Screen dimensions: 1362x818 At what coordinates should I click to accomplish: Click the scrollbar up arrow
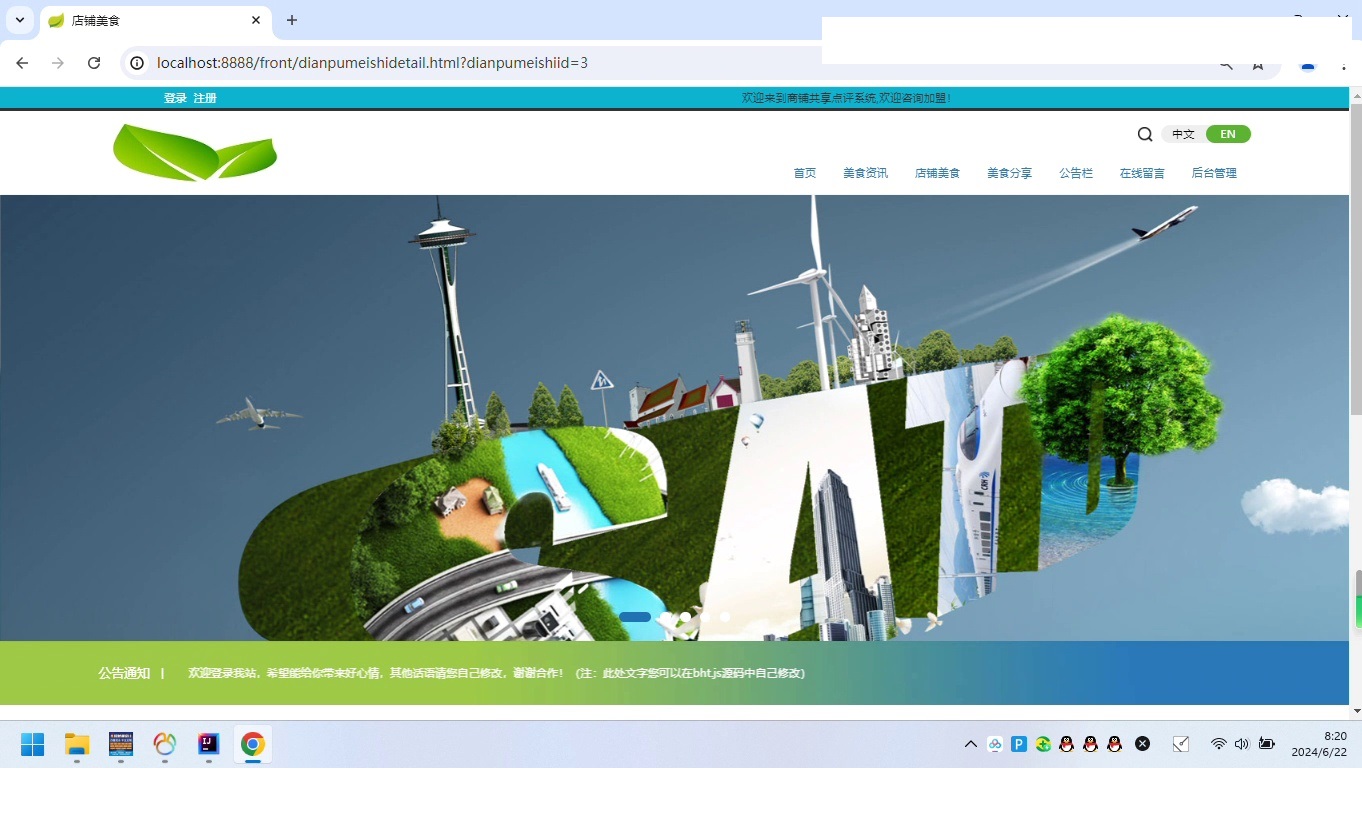tap(1356, 95)
